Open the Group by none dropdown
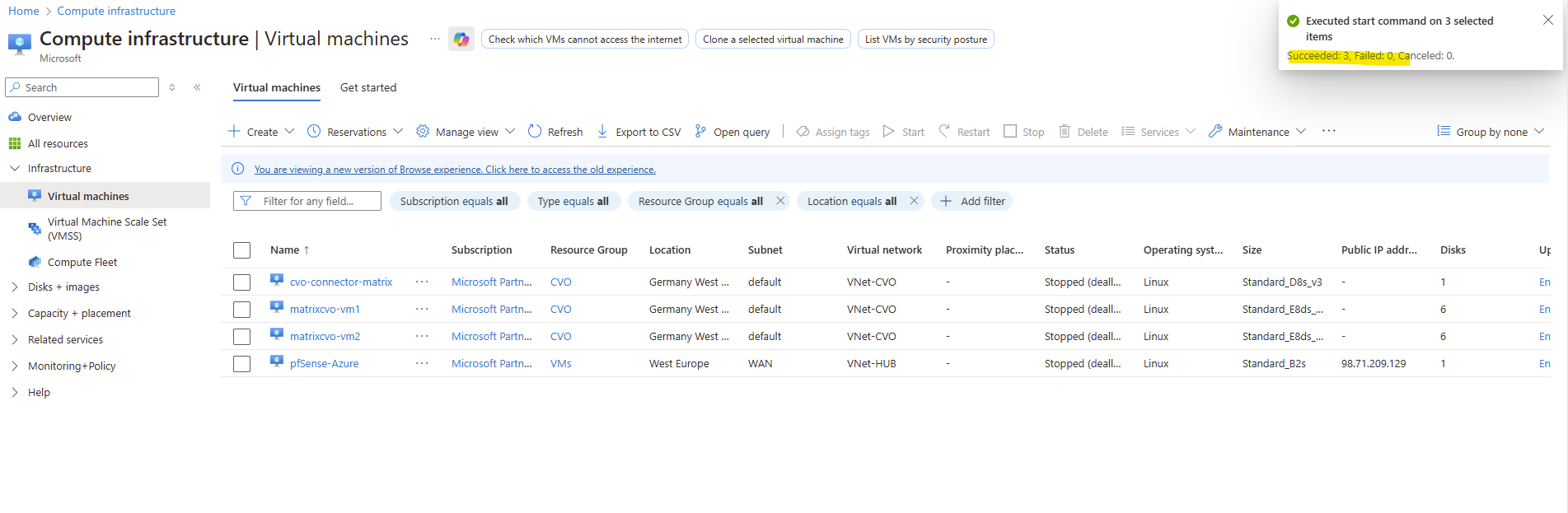The image size is (1568, 513). pyautogui.click(x=1491, y=132)
